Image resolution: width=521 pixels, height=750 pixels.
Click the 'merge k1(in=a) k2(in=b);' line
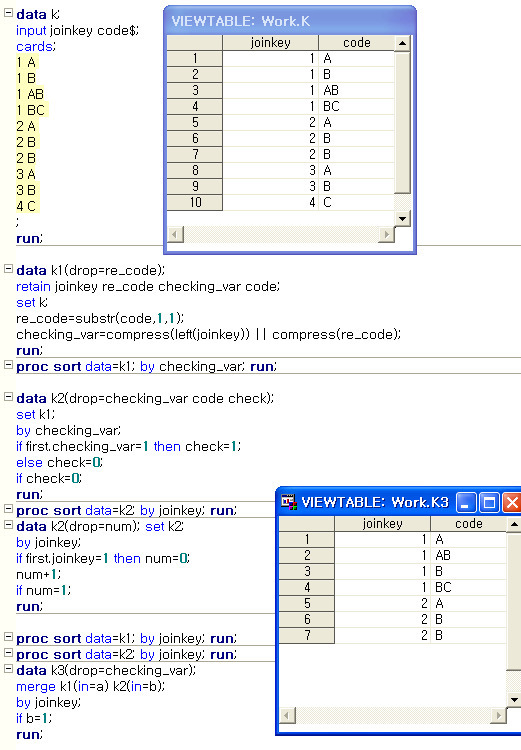pos(90,686)
